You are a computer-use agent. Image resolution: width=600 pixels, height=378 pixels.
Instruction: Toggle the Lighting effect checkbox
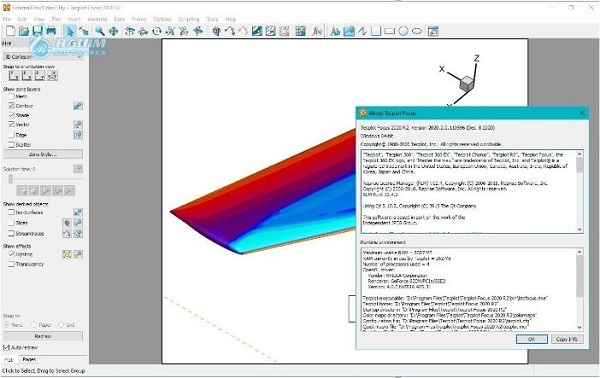tap(11, 254)
